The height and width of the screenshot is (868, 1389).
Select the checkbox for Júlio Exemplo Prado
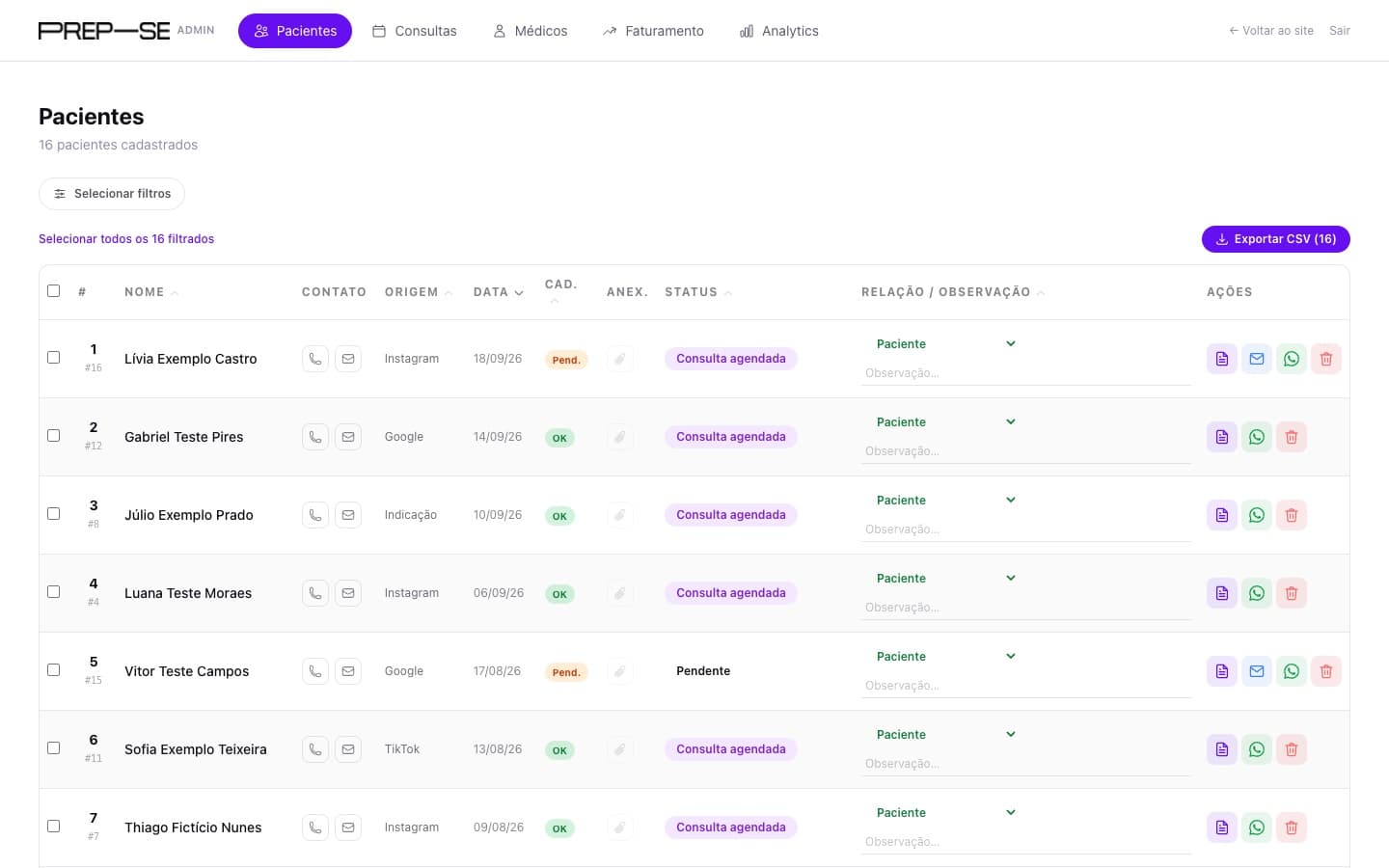point(54,513)
